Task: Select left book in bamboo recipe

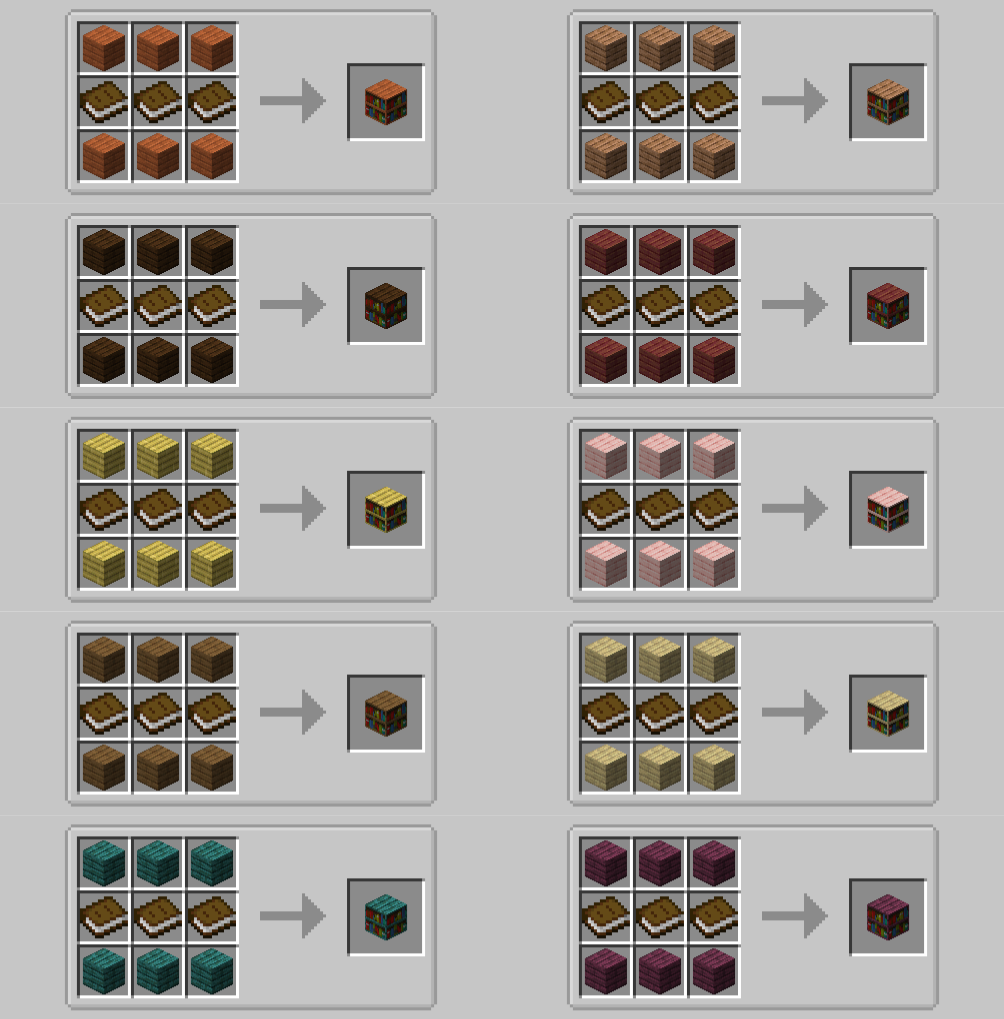Action: click(104, 510)
